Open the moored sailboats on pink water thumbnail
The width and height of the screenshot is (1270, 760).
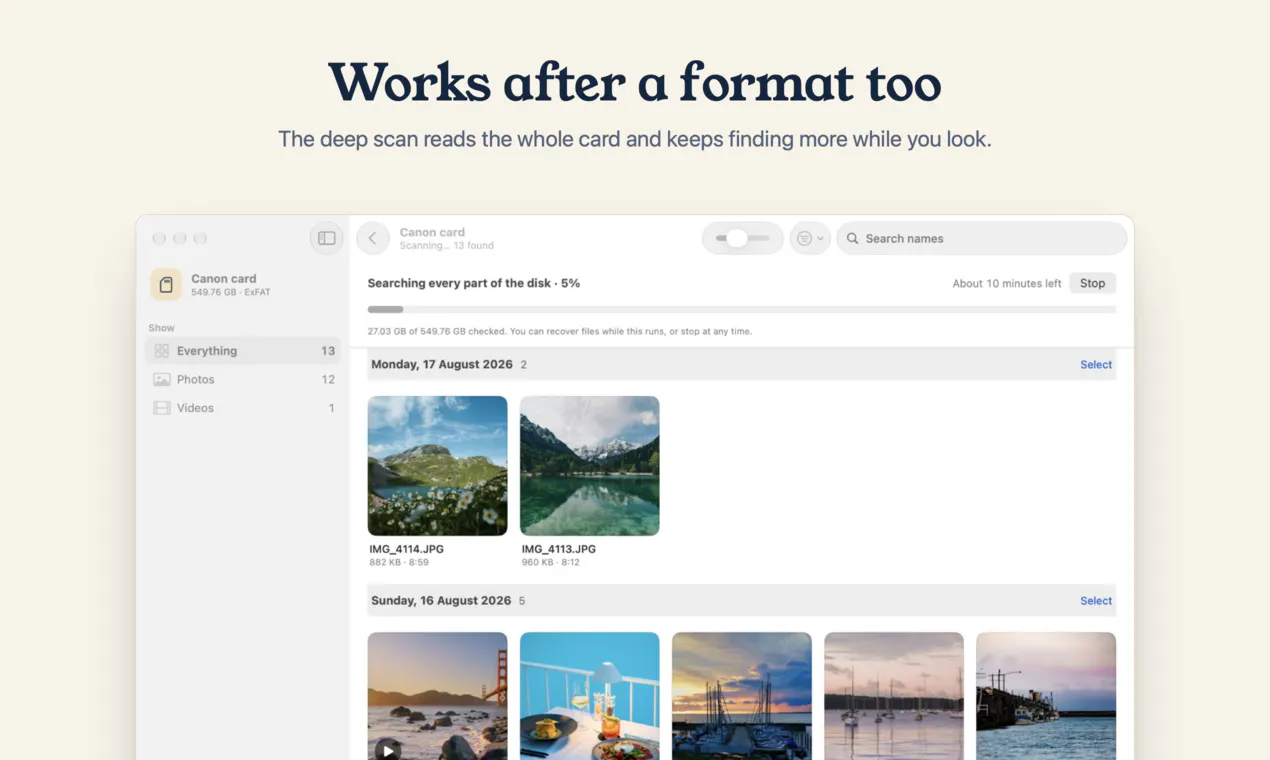894,696
